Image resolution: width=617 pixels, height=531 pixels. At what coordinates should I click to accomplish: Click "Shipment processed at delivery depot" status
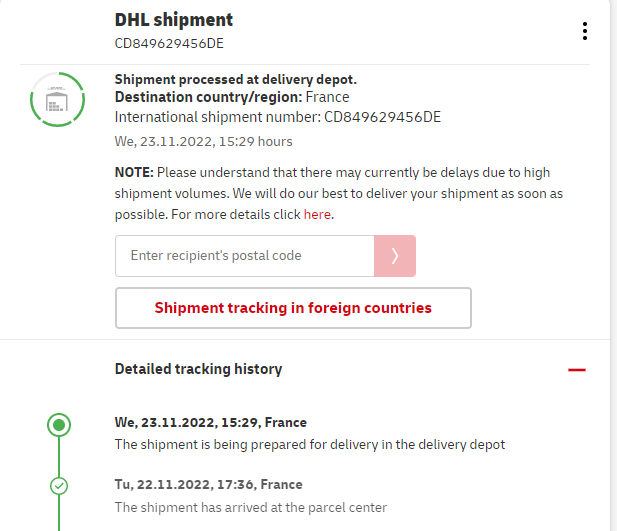236,79
